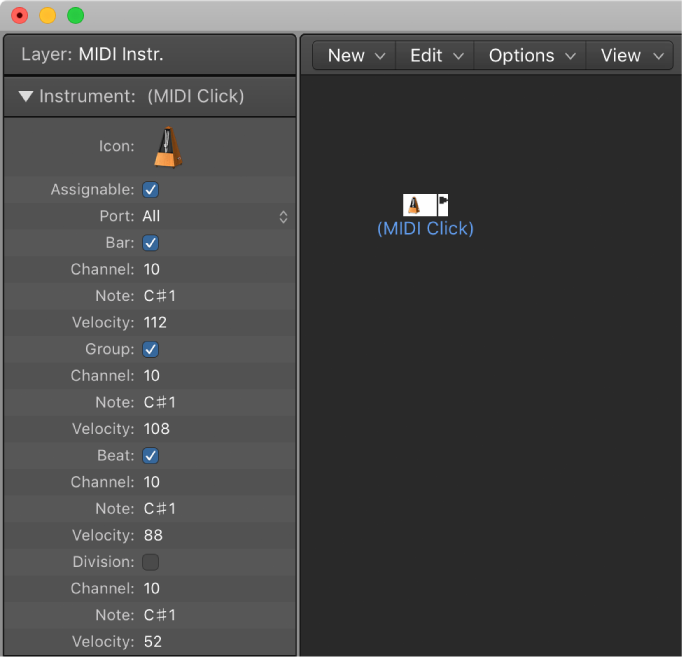The image size is (682, 658).
Task: Click the Beat Channel value 10
Action: pyautogui.click(x=152, y=482)
